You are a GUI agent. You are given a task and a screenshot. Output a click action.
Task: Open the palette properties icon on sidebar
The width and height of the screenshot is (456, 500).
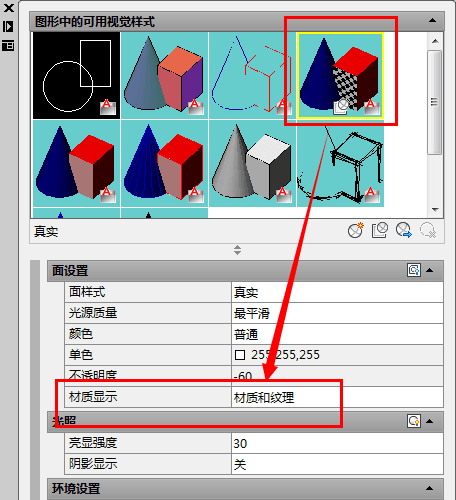(x=8, y=45)
